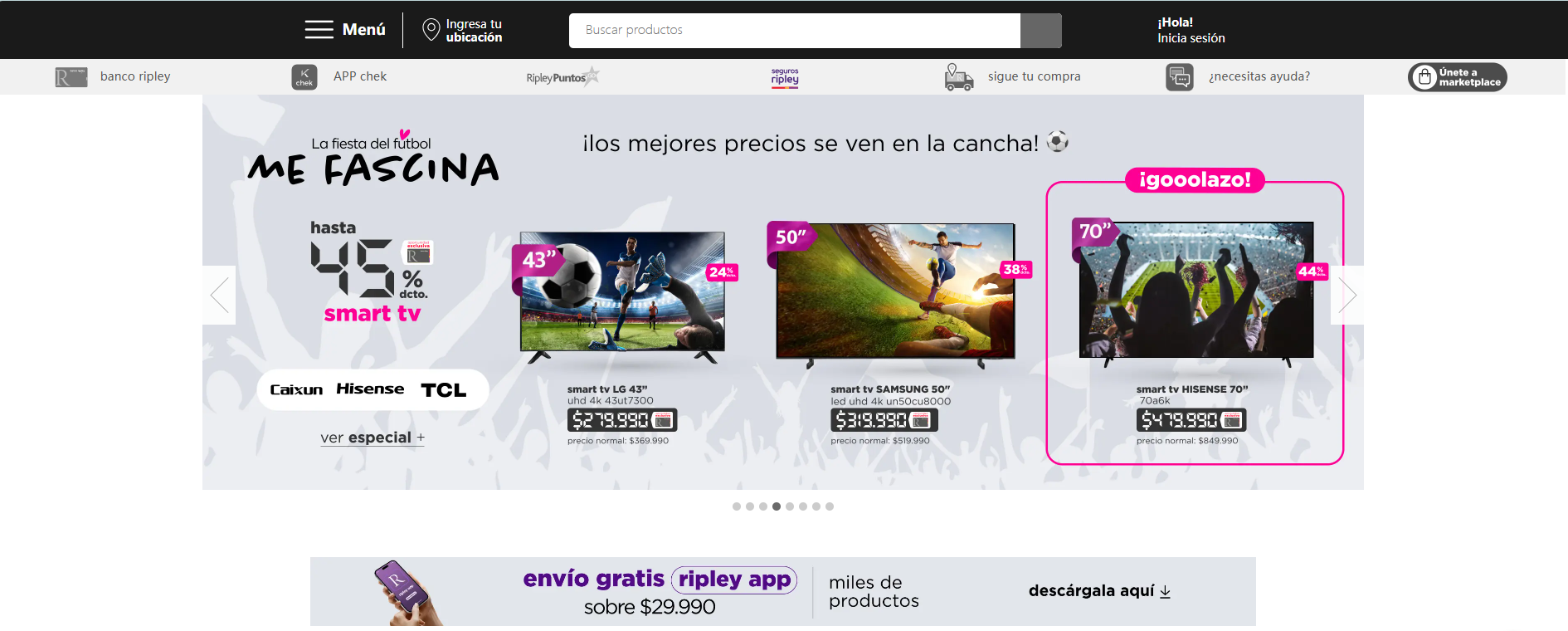Go to previous banner slide arrow
The height and width of the screenshot is (631, 1568).
pyautogui.click(x=219, y=295)
